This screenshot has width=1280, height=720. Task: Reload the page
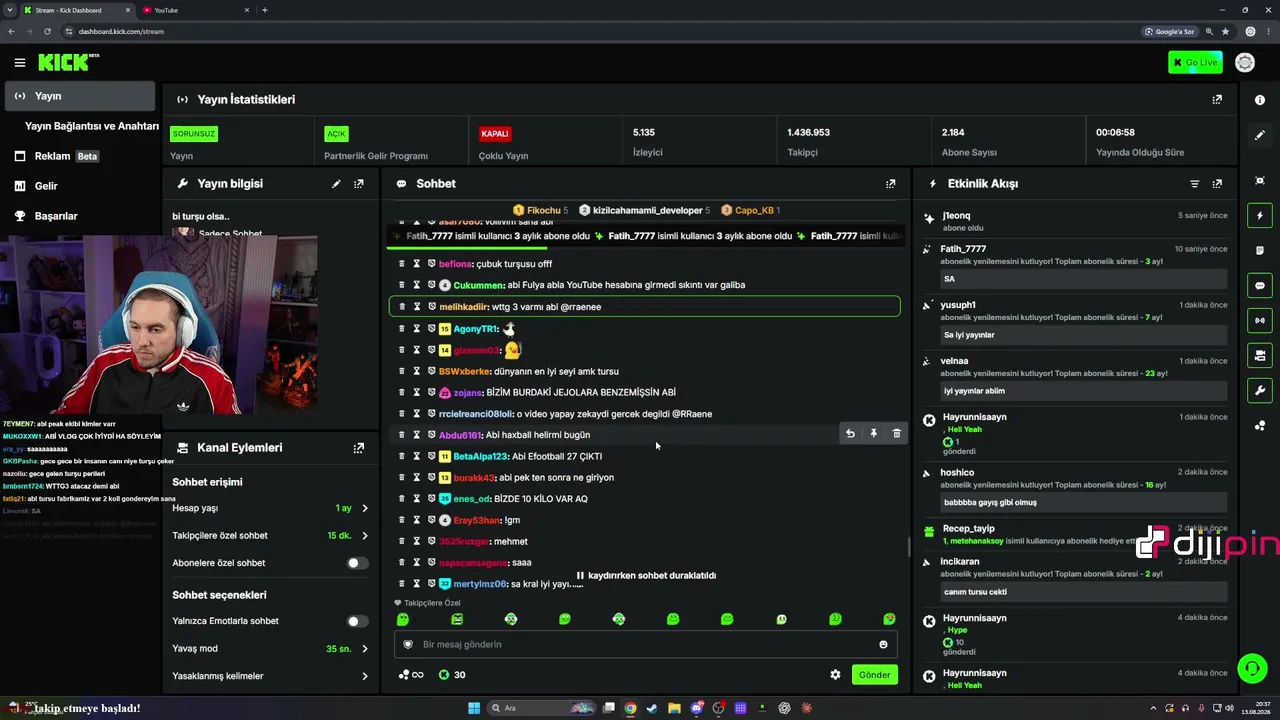pyautogui.click(x=46, y=31)
